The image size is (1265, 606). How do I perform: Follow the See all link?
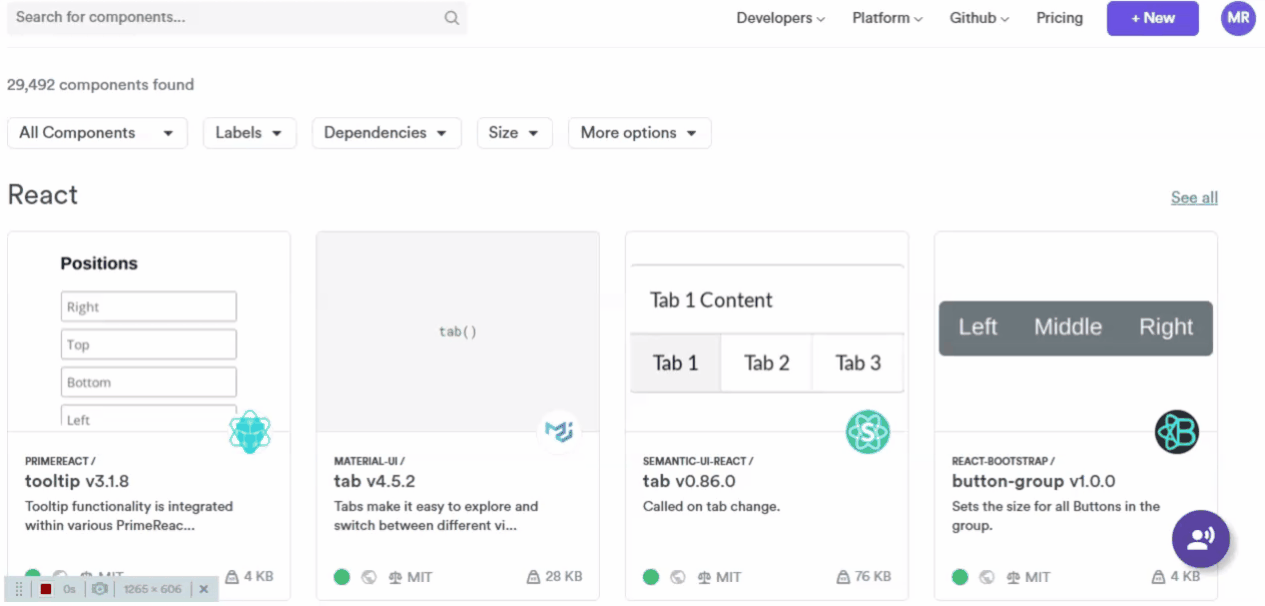point(1194,198)
